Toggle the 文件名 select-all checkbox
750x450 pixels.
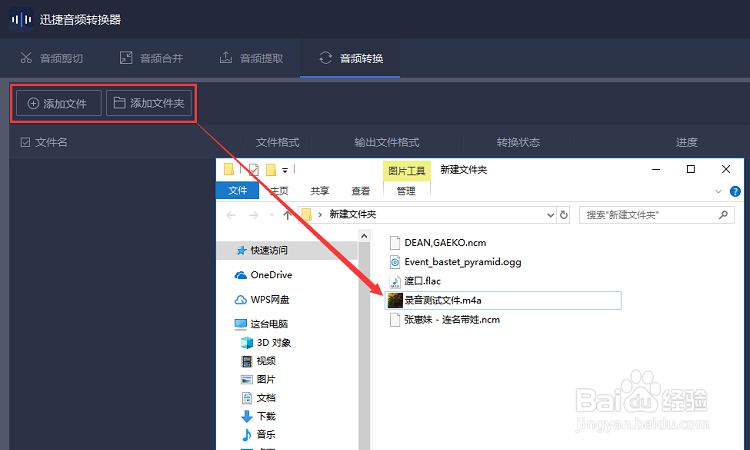coord(25,142)
